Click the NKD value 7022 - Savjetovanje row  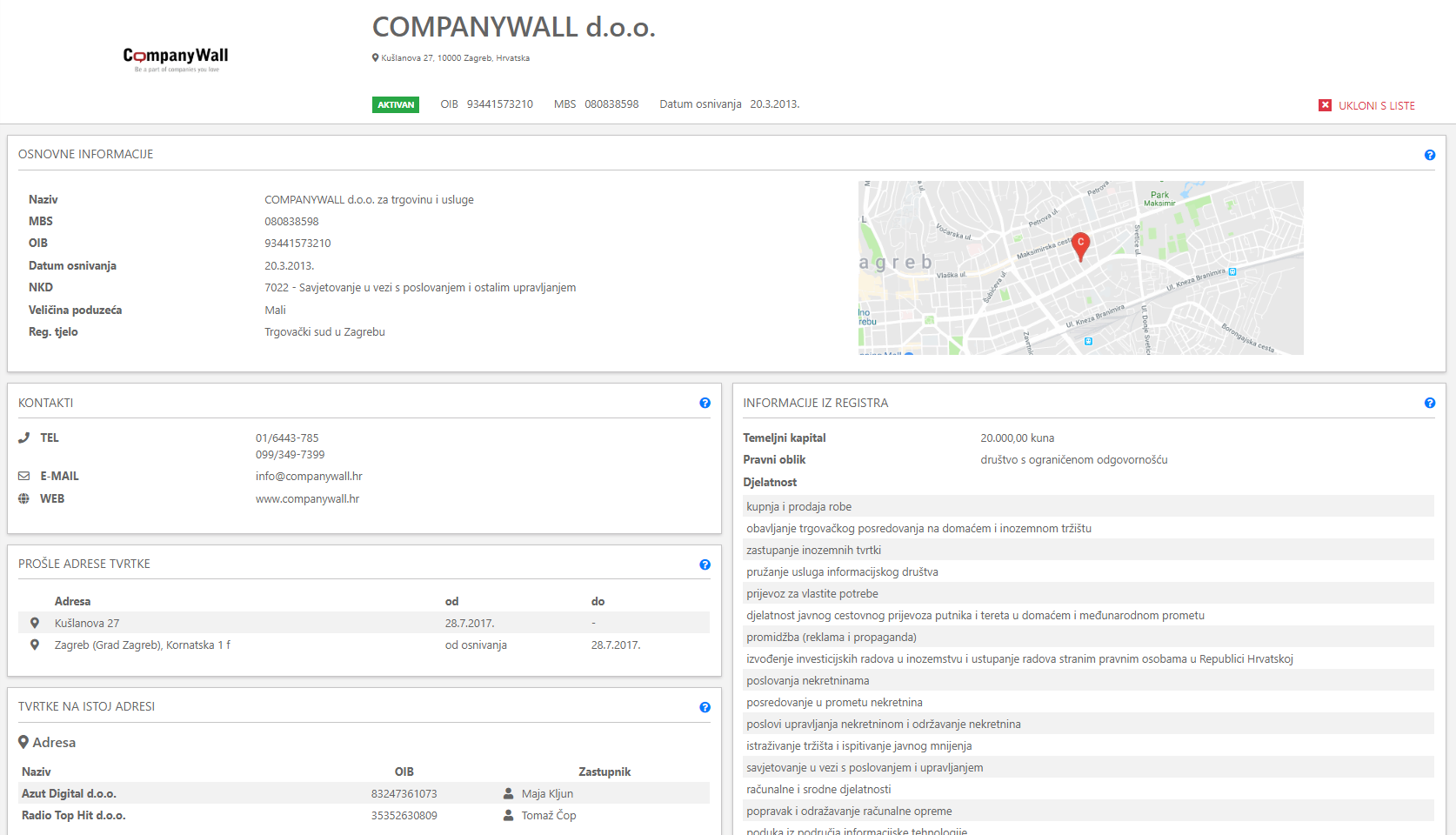pyautogui.click(x=420, y=287)
